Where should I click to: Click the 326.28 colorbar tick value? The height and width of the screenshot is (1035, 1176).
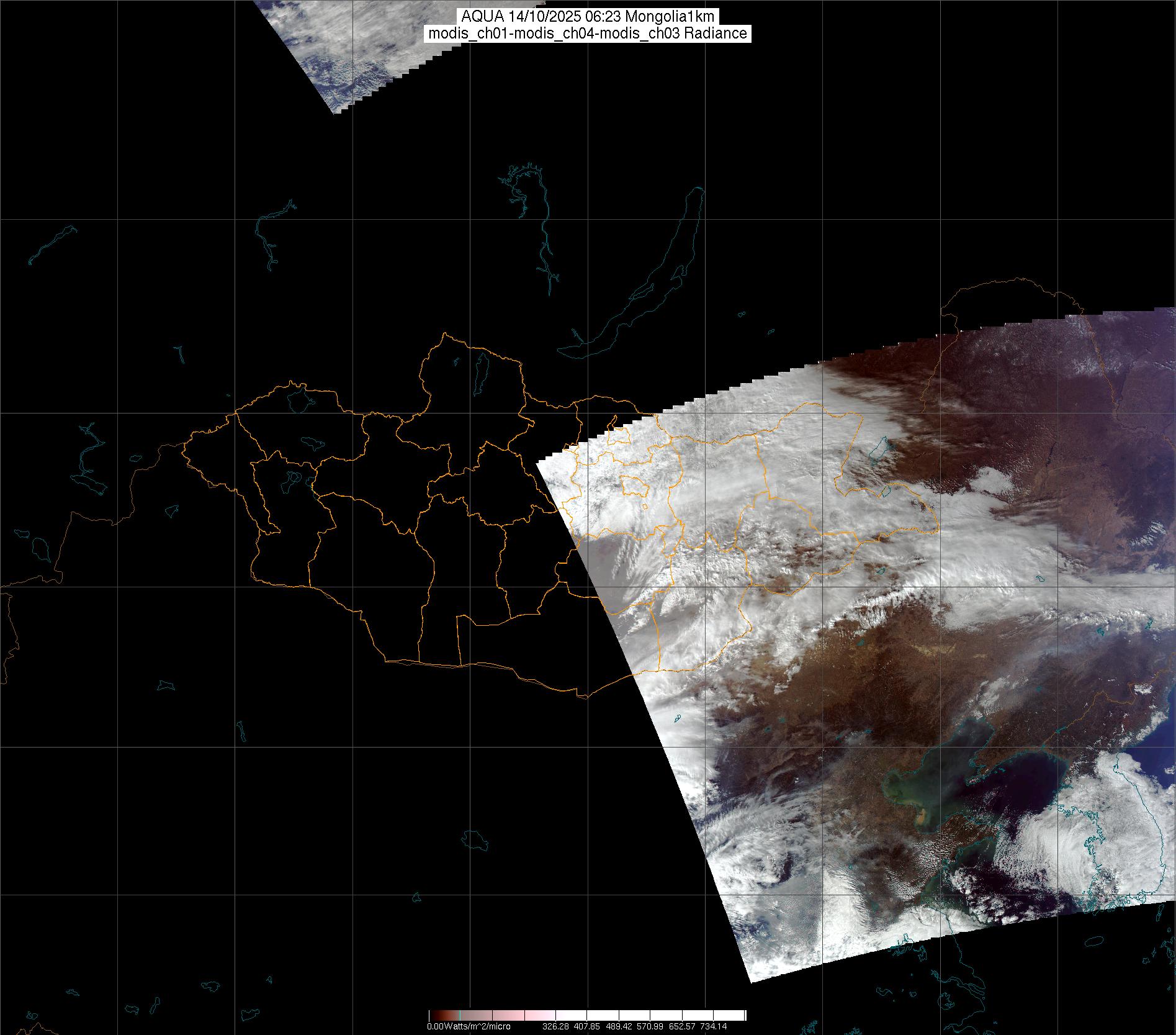pyautogui.click(x=556, y=1026)
